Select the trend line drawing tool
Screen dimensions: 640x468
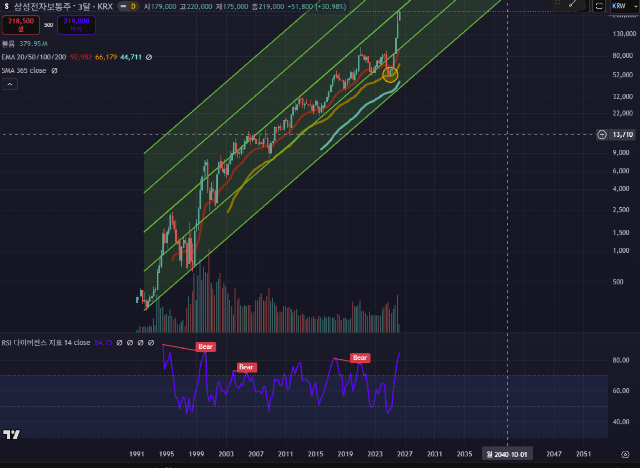573,4
